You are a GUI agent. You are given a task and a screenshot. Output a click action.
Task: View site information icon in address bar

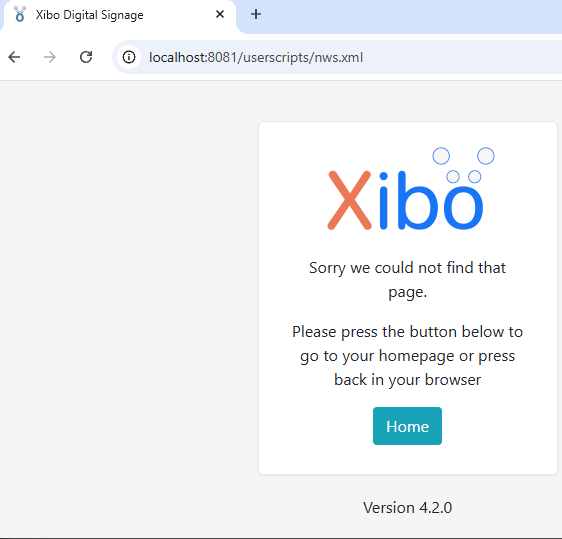(x=129, y=57)
